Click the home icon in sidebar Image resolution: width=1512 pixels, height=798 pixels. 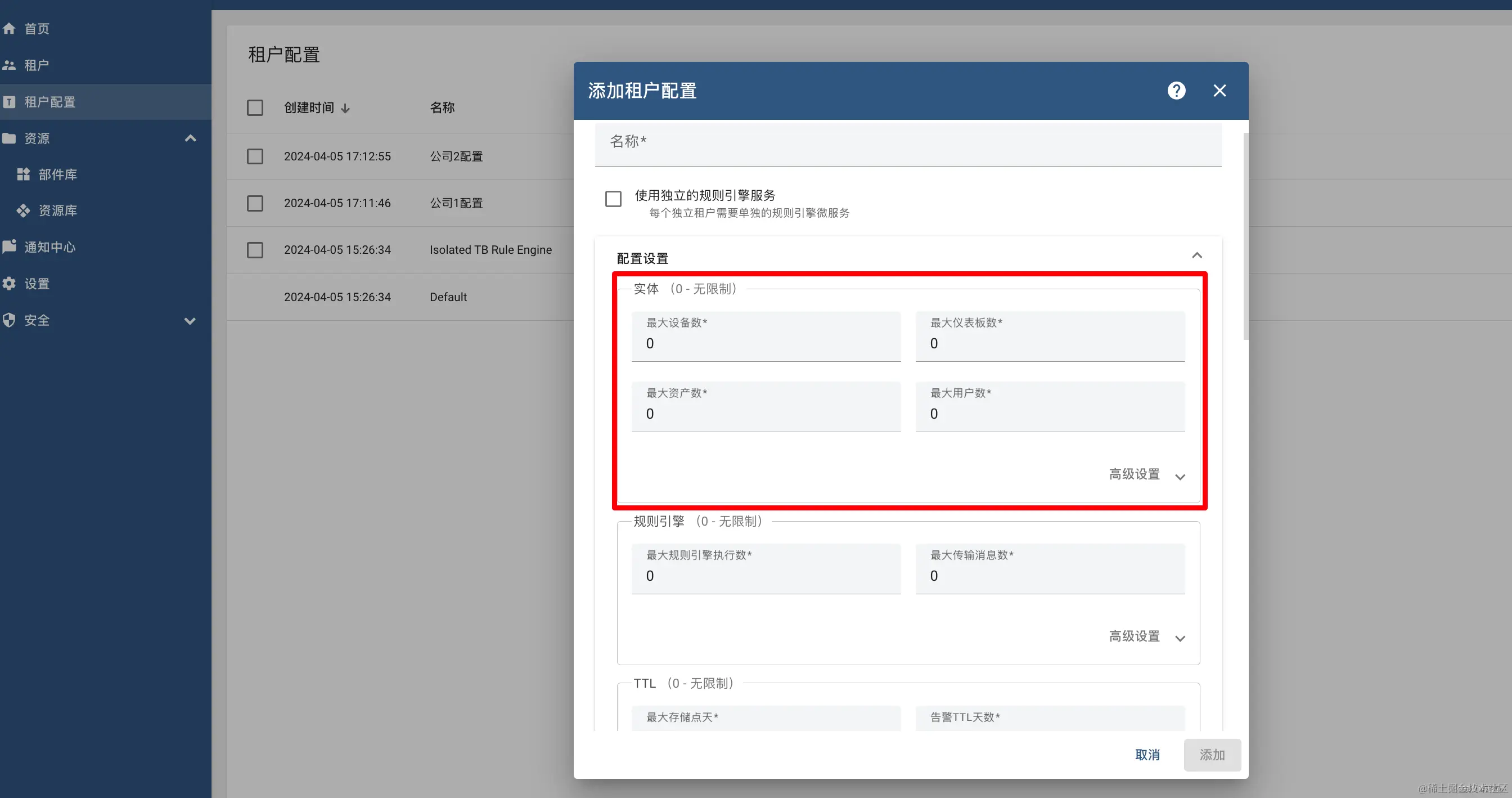[10, 28]
